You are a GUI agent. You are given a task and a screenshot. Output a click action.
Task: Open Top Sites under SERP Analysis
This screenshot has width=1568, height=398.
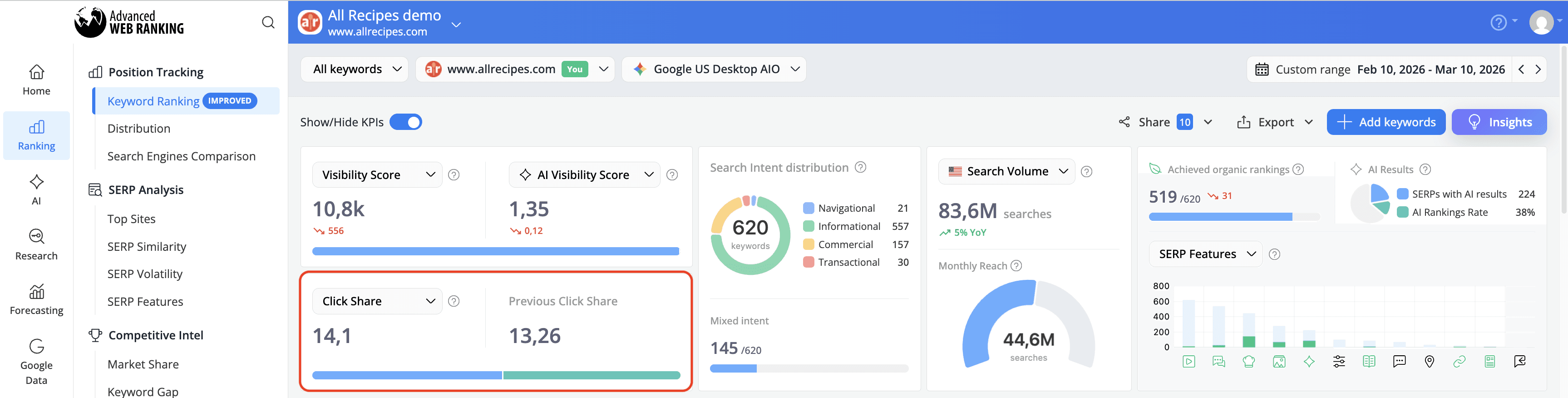(132, 219)
